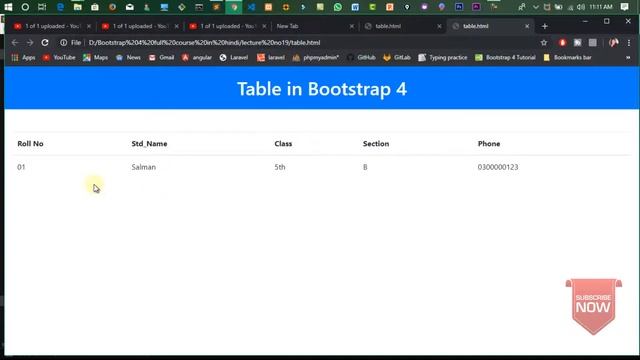Launch Microsoft Edge from taskbar
The image size is (640, 360).
click(60, 7)
